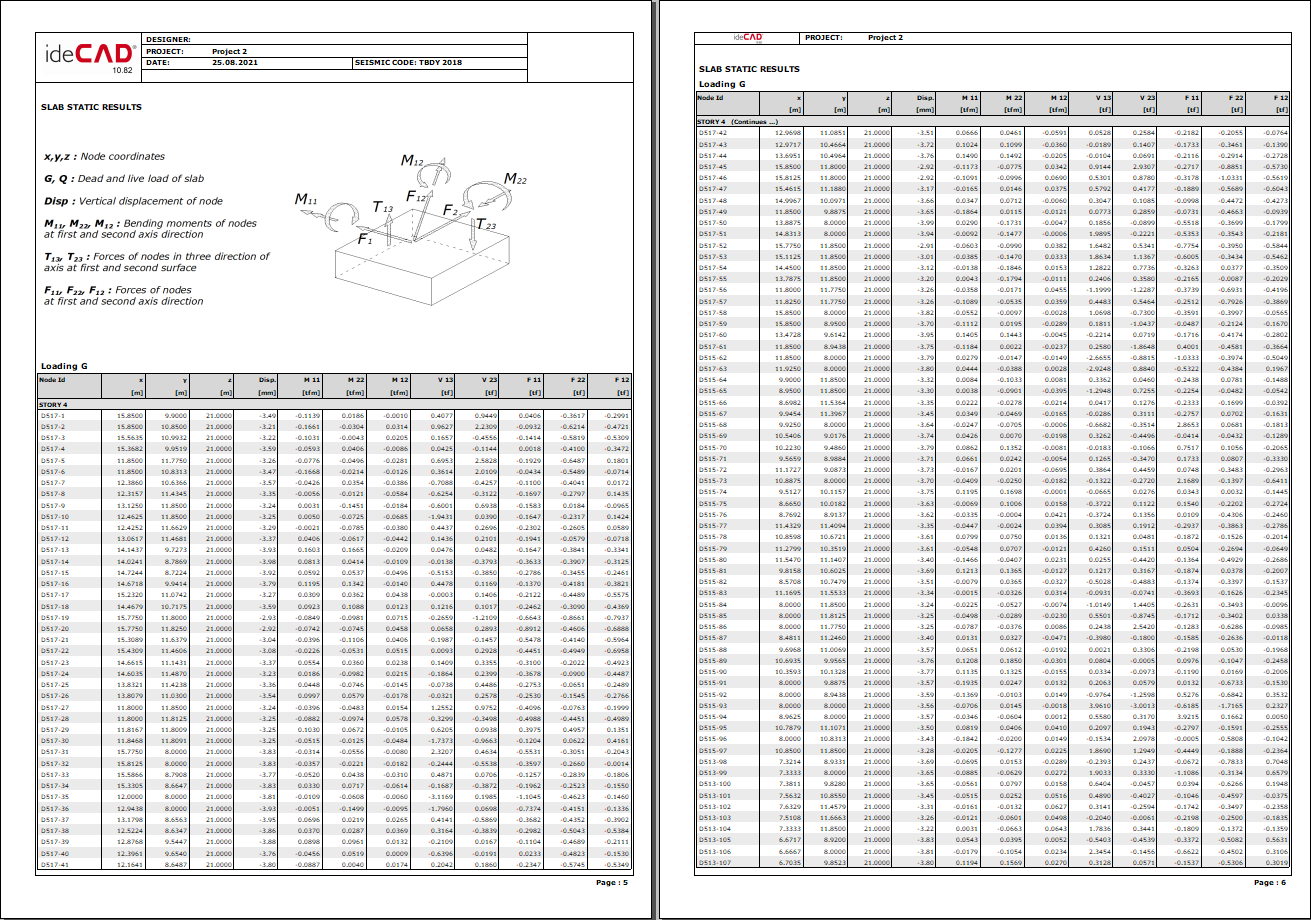Select node row D517-42 on page 6
Viewport: 1311px width, 920px height.
click(x=994, y=132)
